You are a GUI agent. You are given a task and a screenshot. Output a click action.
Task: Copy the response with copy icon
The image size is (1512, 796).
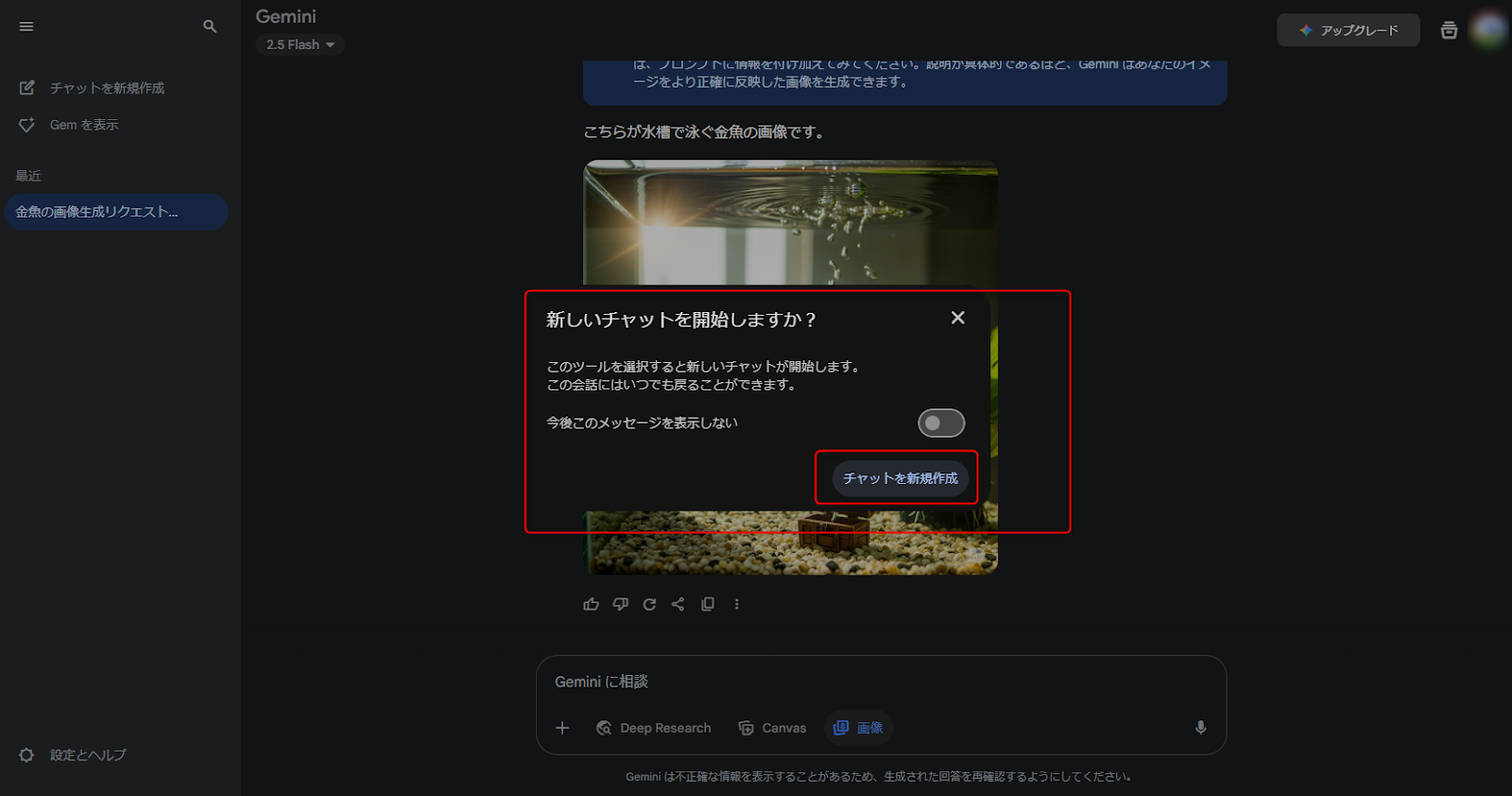tap(708, 604)
